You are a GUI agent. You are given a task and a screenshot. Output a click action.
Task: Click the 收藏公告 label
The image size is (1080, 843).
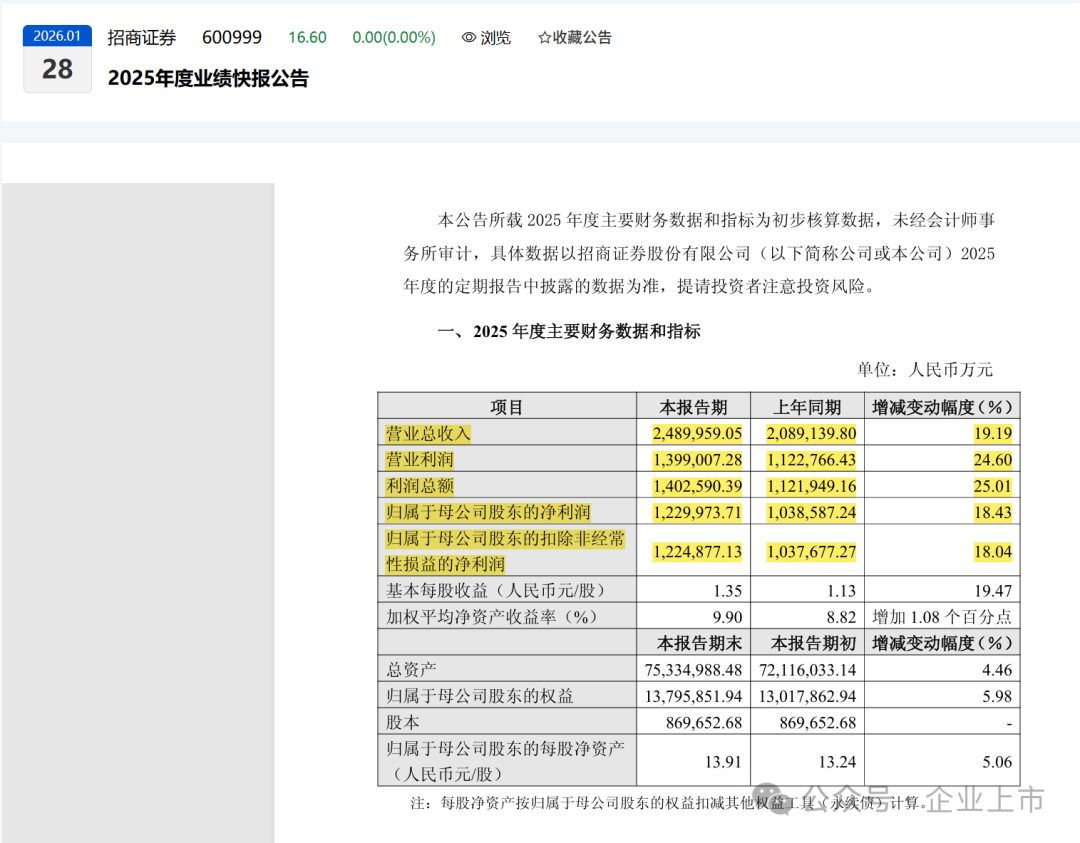point(582,37)
